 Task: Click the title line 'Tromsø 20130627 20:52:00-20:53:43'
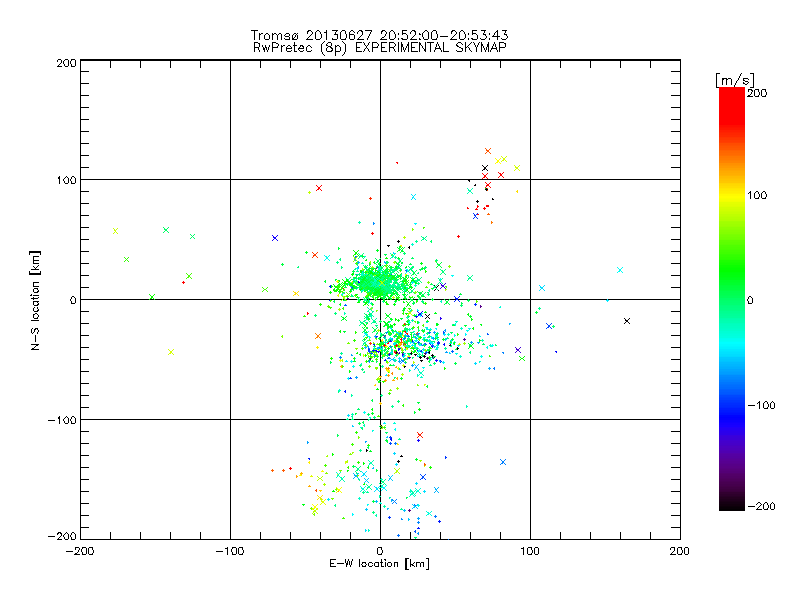(x=380, y=35)
